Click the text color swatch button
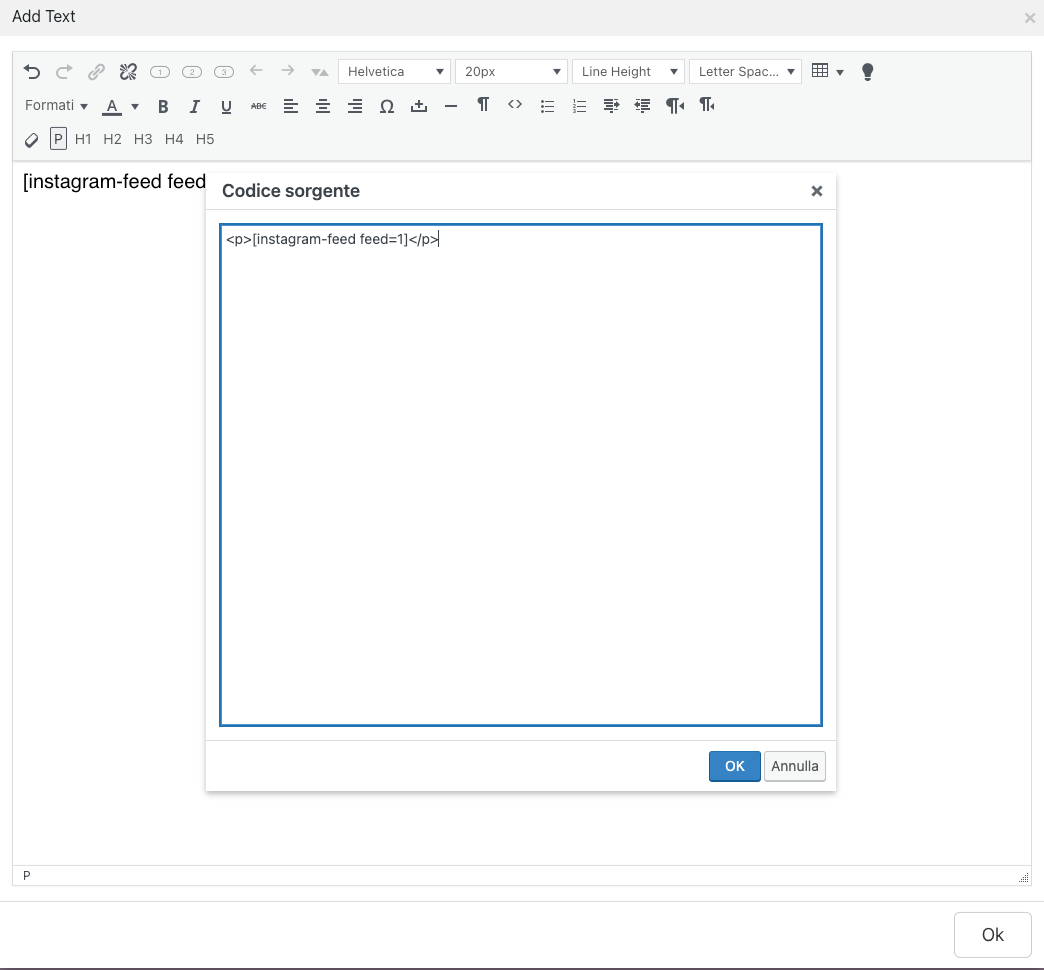Screen dimensions: 1044x970 coord(112,106)
